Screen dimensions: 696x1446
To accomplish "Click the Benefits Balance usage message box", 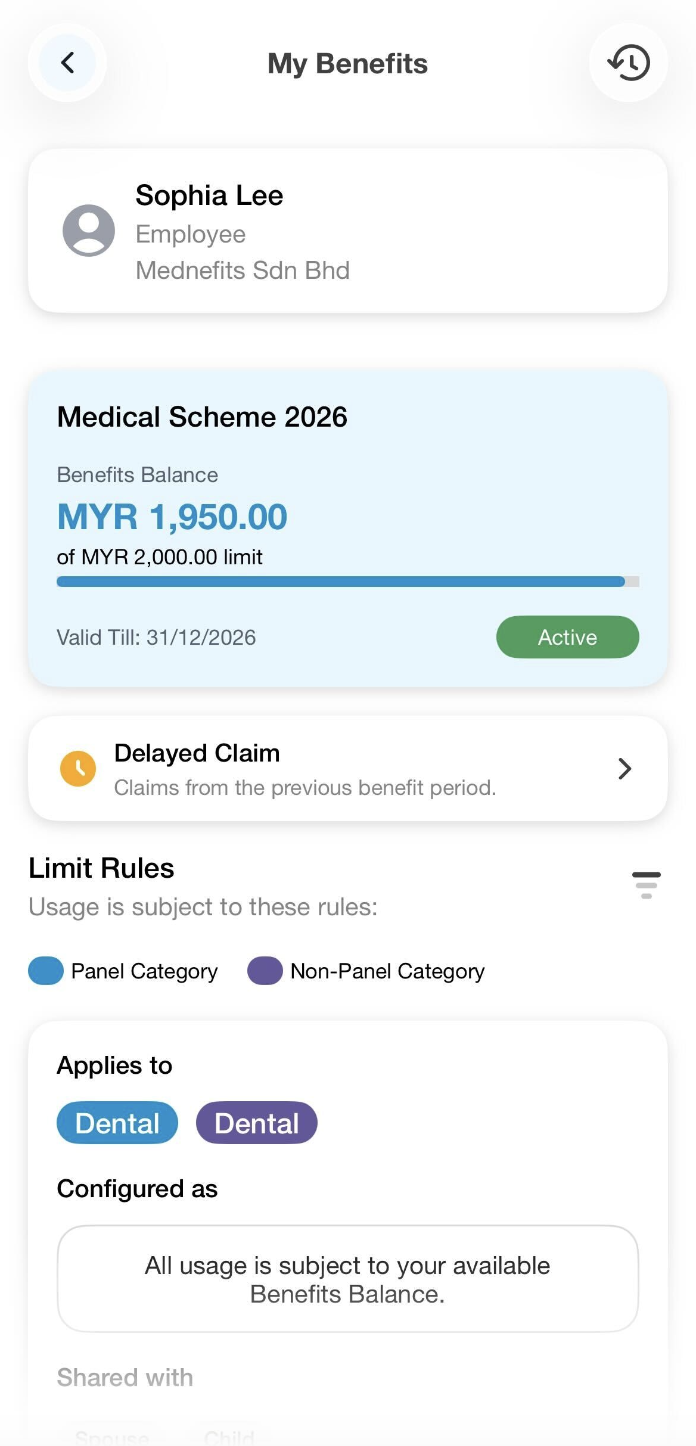I will tap(347, 1279).
